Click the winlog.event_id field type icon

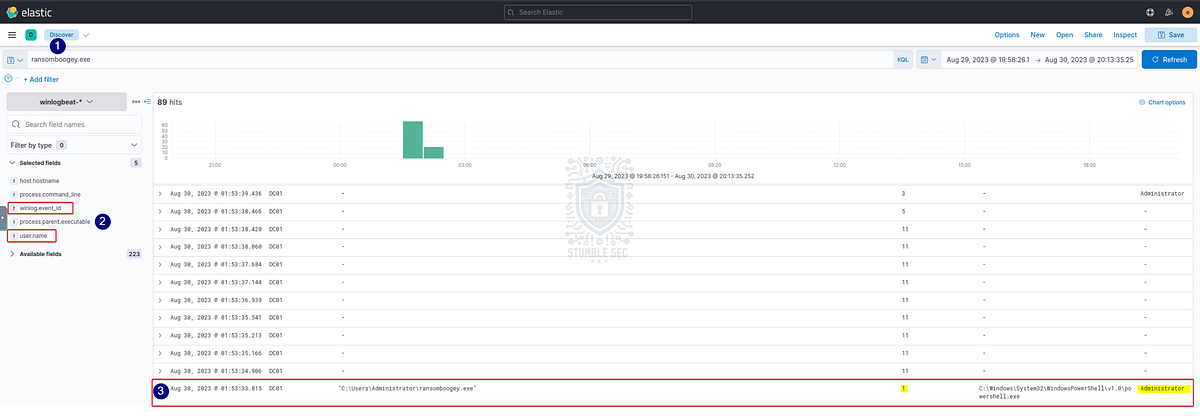click(x=14, y=208)
